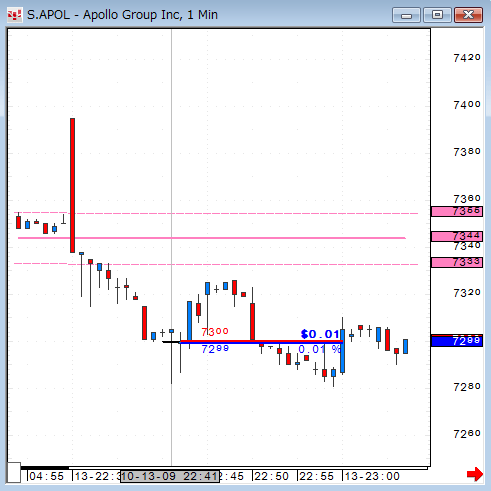Click the 04:55 time axis label
This screenshot has height=491, width=491.
46,476
